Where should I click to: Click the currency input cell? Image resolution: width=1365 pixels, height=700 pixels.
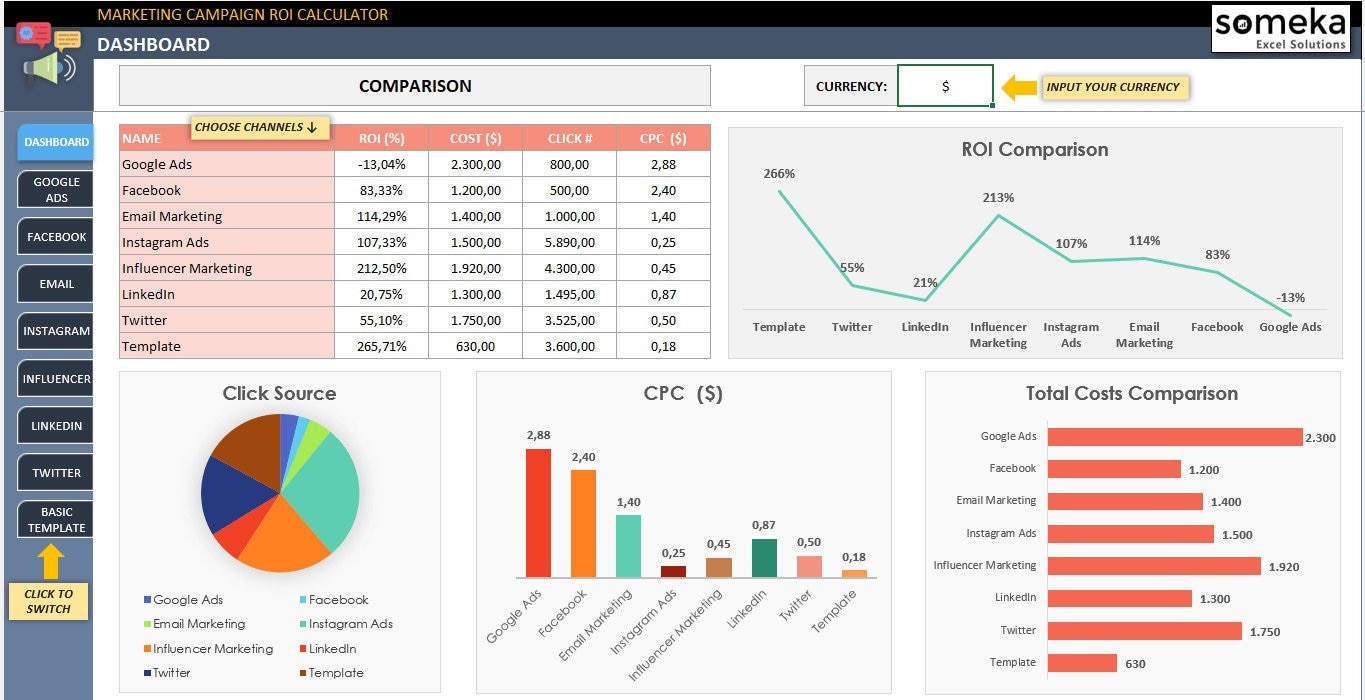[x=945, y=87]
